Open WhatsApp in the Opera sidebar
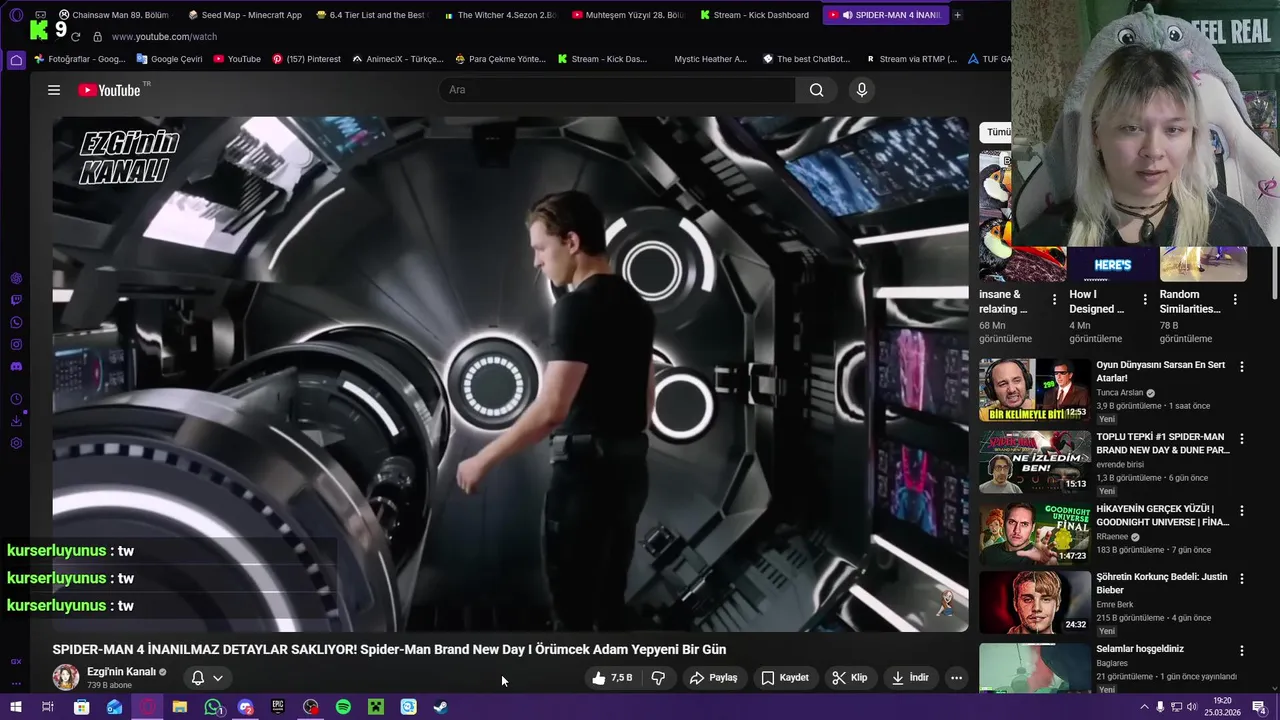 [x=16, y=322]
